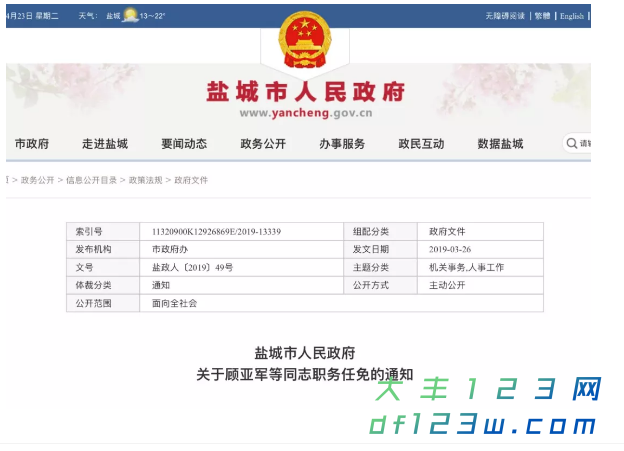Click the national emblem logo
This screenshot has height=451, width=624.
pos(305,39)
